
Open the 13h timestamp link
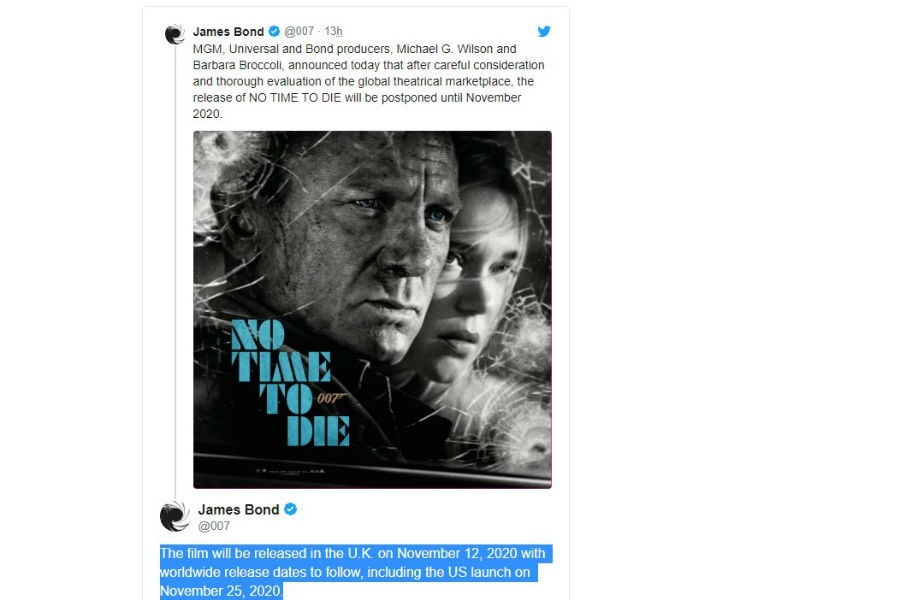coord(333,31)
